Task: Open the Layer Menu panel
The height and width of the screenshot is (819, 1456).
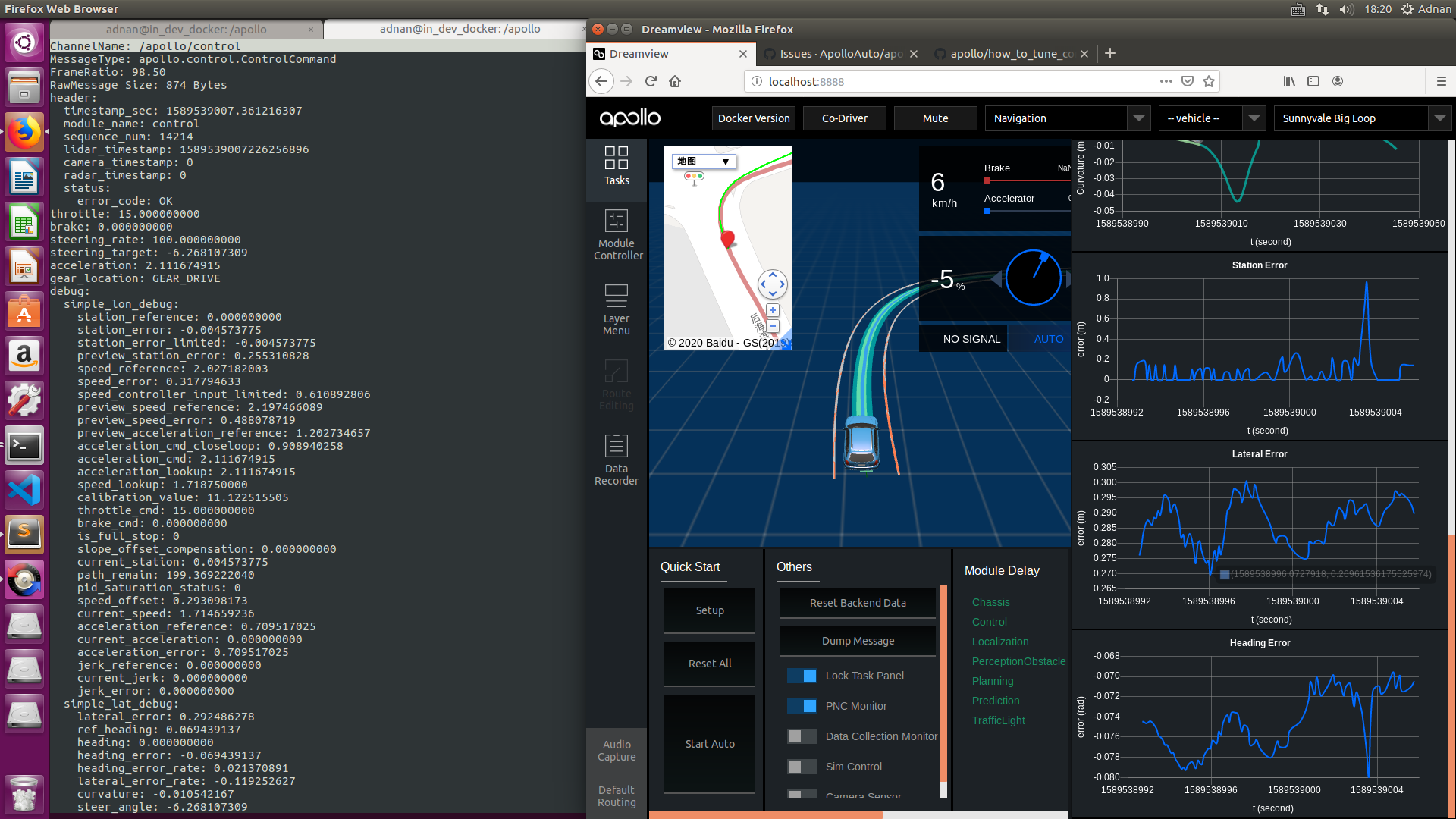Action: click(617, 310)
